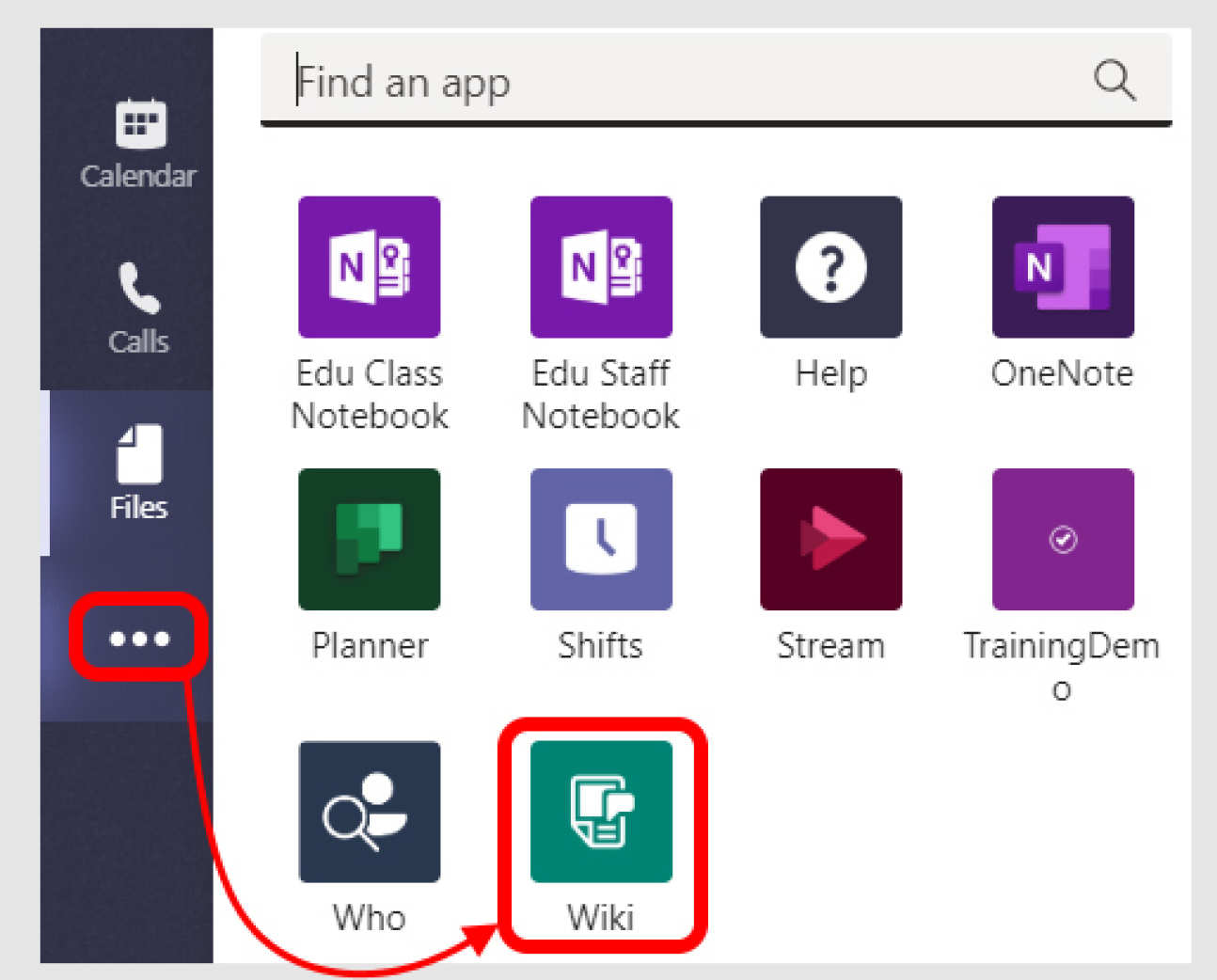
Task: Open the Shifts app icon
Action: [x=601, y=540]
